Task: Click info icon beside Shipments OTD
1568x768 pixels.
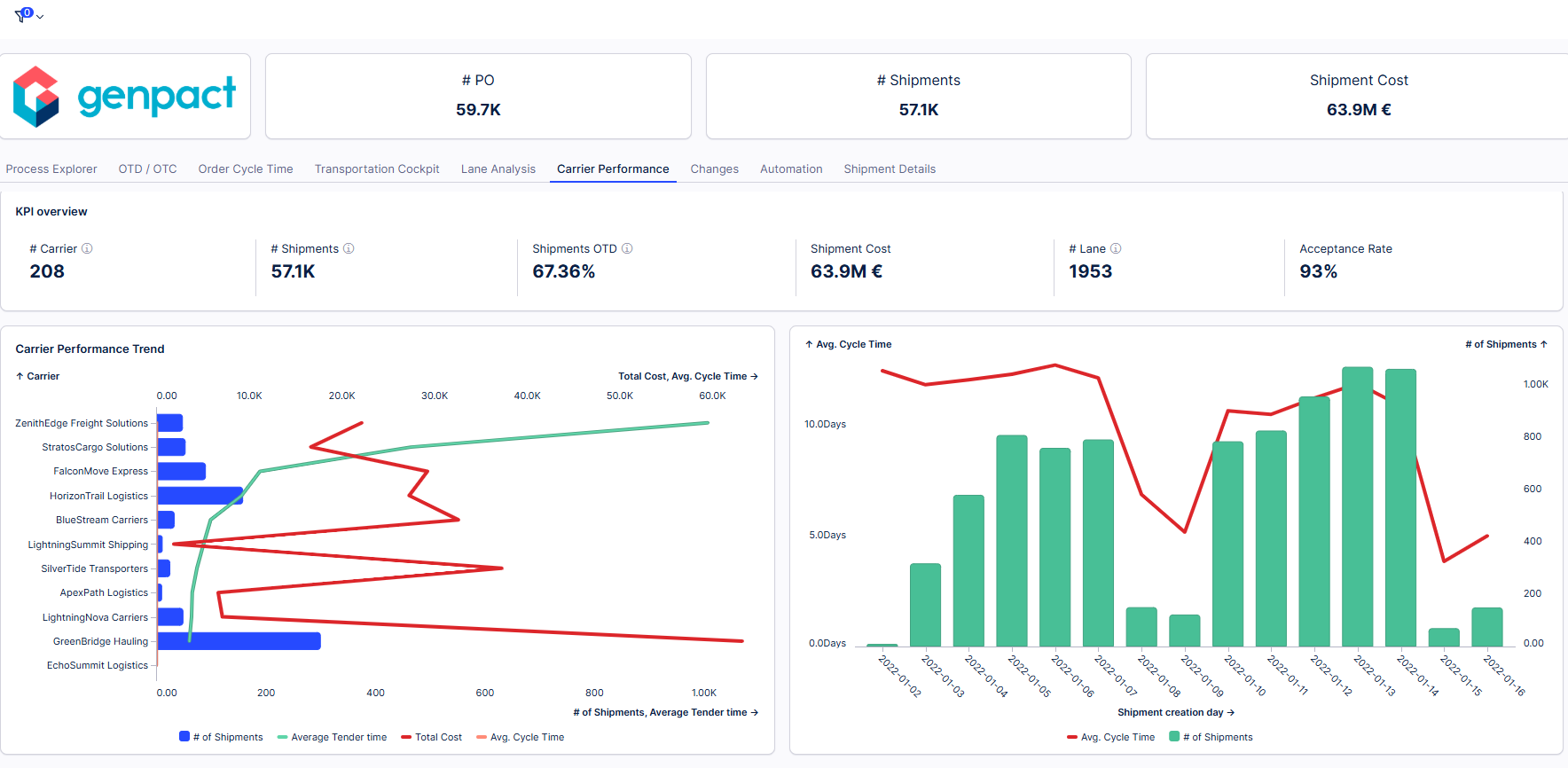Action: pyautogui.click(x=627, y=249)
